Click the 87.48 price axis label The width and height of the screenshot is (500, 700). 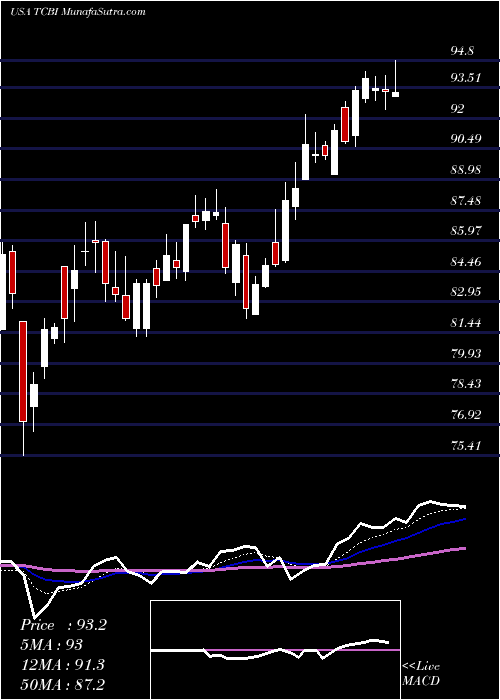465,200
